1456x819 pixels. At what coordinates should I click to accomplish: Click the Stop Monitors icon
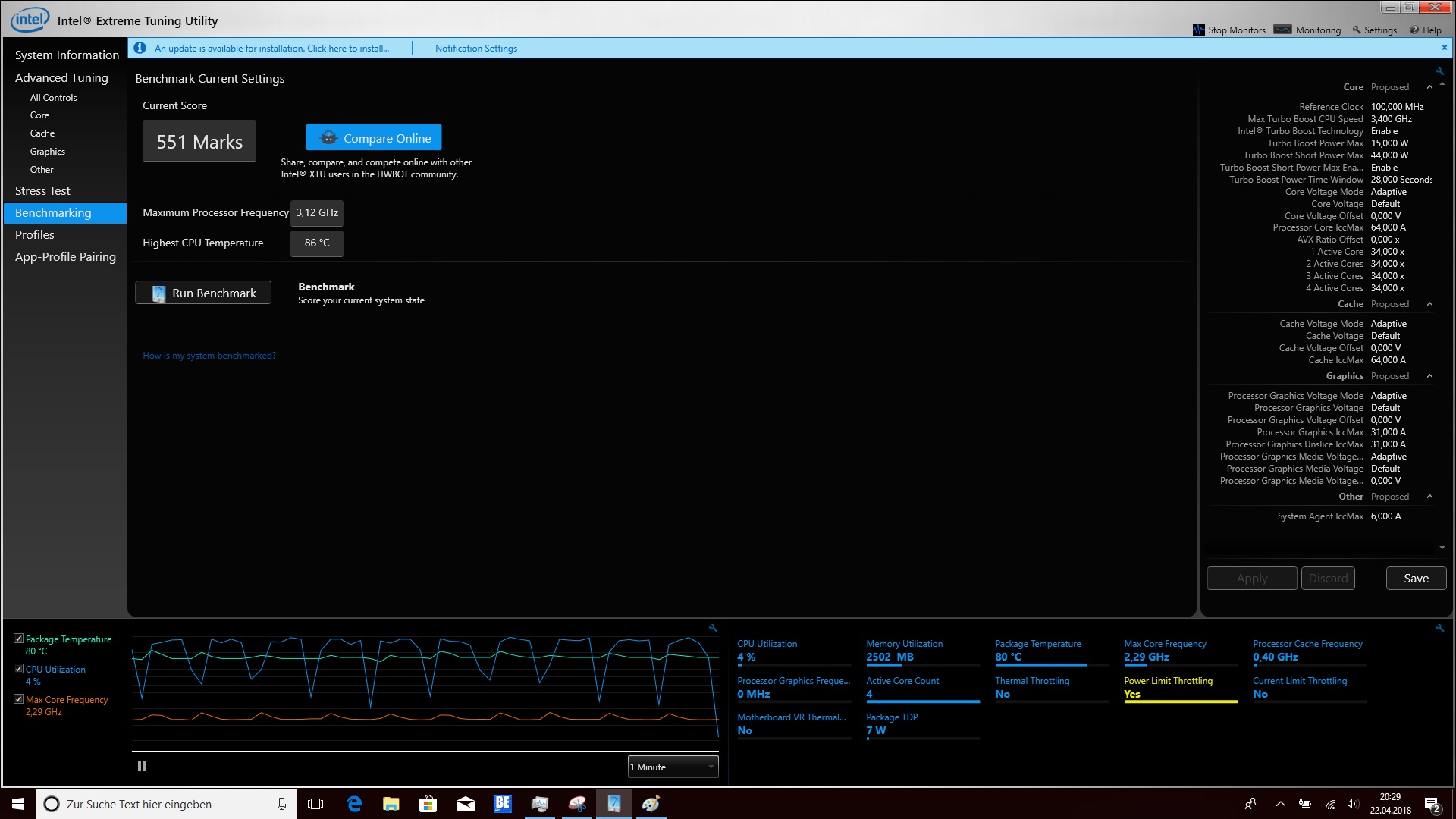pos(1199,30)
